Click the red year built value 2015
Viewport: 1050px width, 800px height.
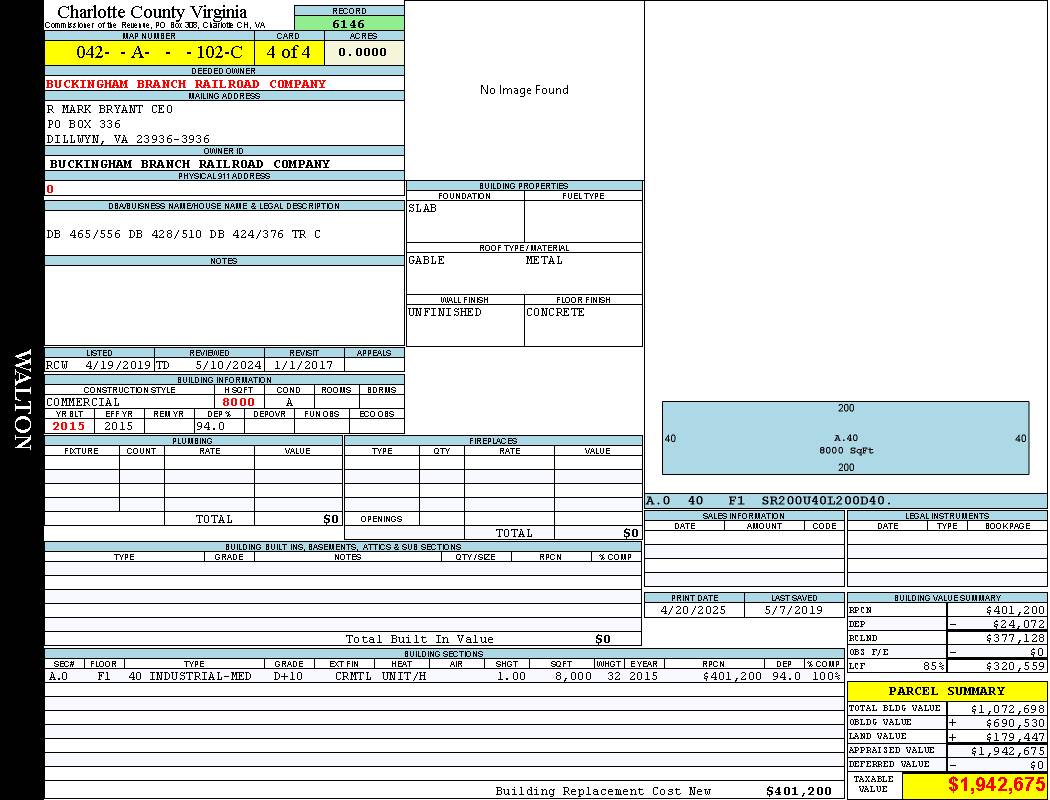[x=69, y=426]
